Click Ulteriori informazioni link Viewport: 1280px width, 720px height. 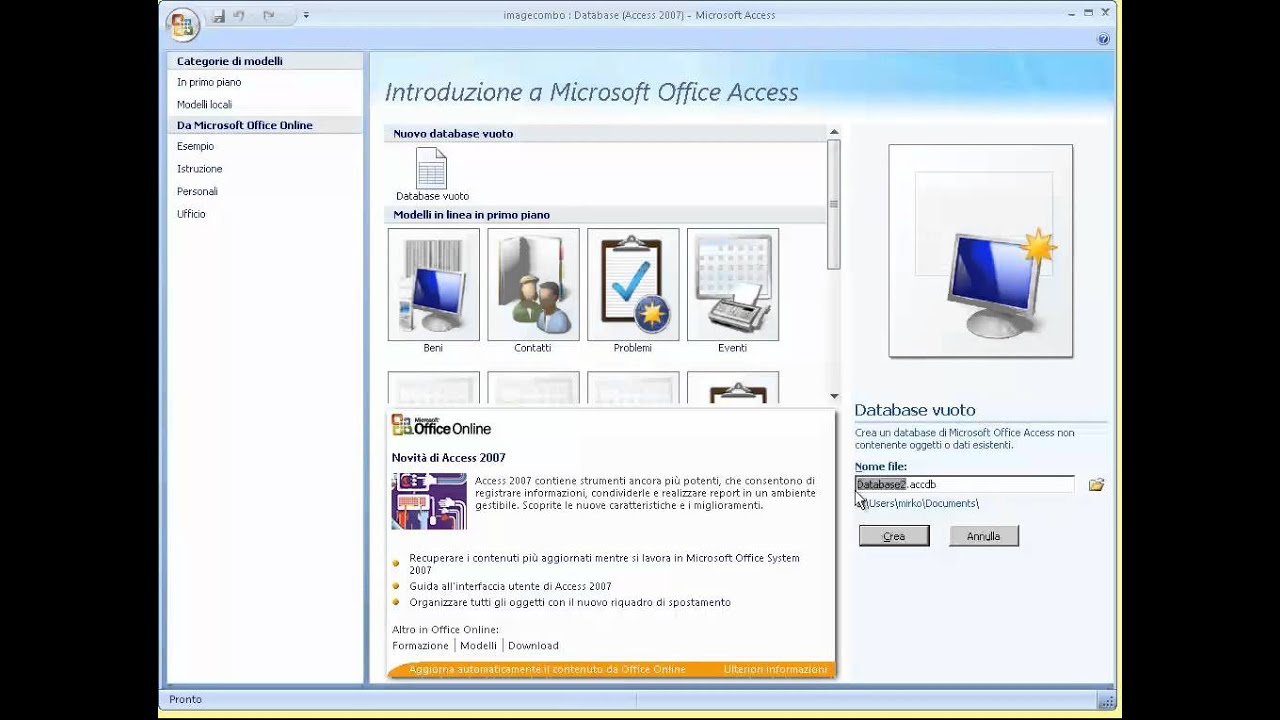[x=775, y=669]
